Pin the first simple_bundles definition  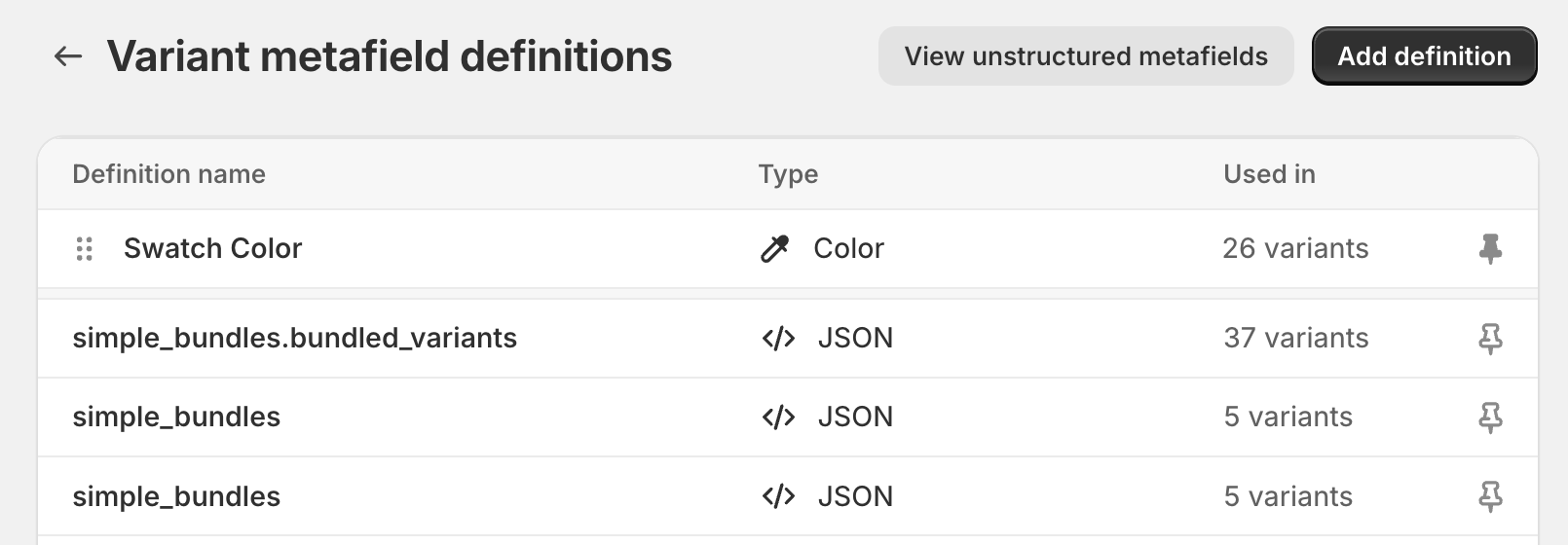click(x=1489, y=418)
